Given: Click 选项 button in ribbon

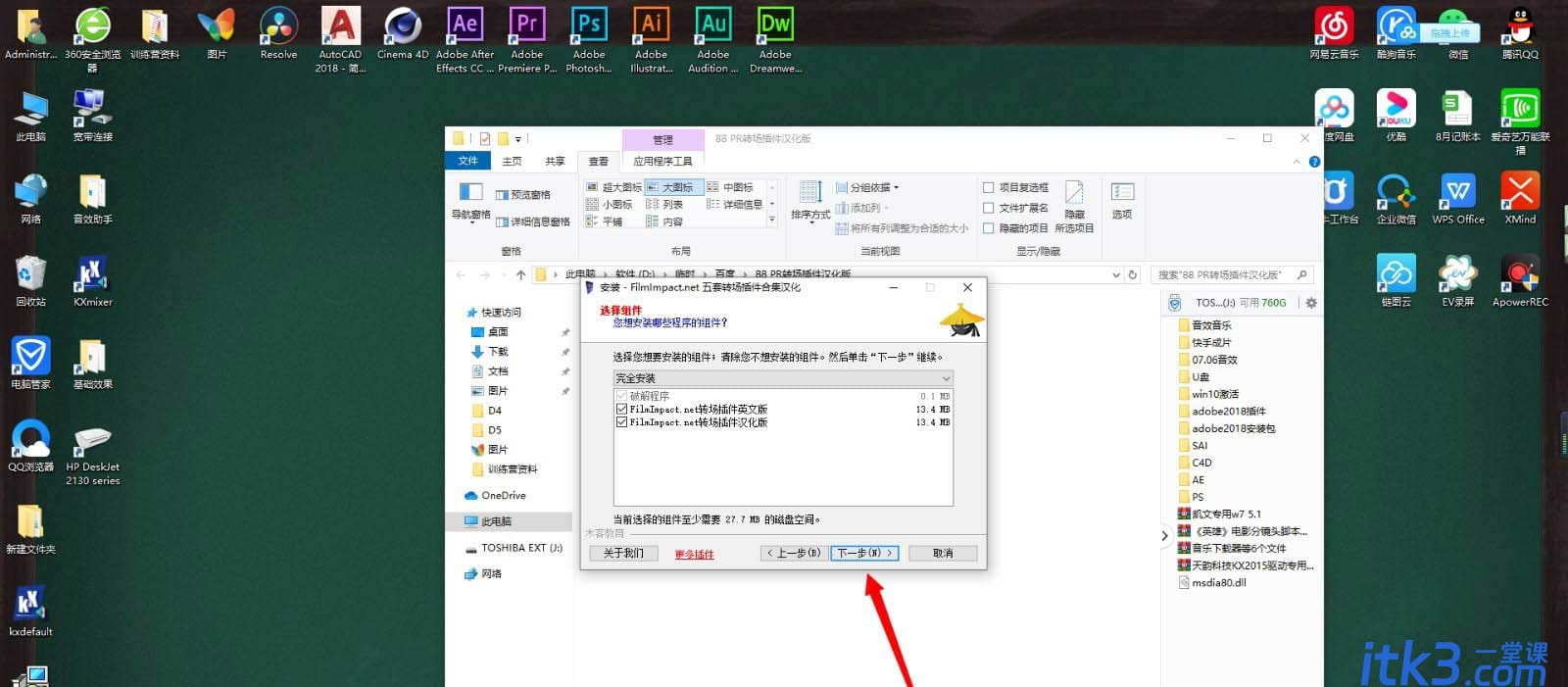Looking at the screenshot, I should 1122,201.
